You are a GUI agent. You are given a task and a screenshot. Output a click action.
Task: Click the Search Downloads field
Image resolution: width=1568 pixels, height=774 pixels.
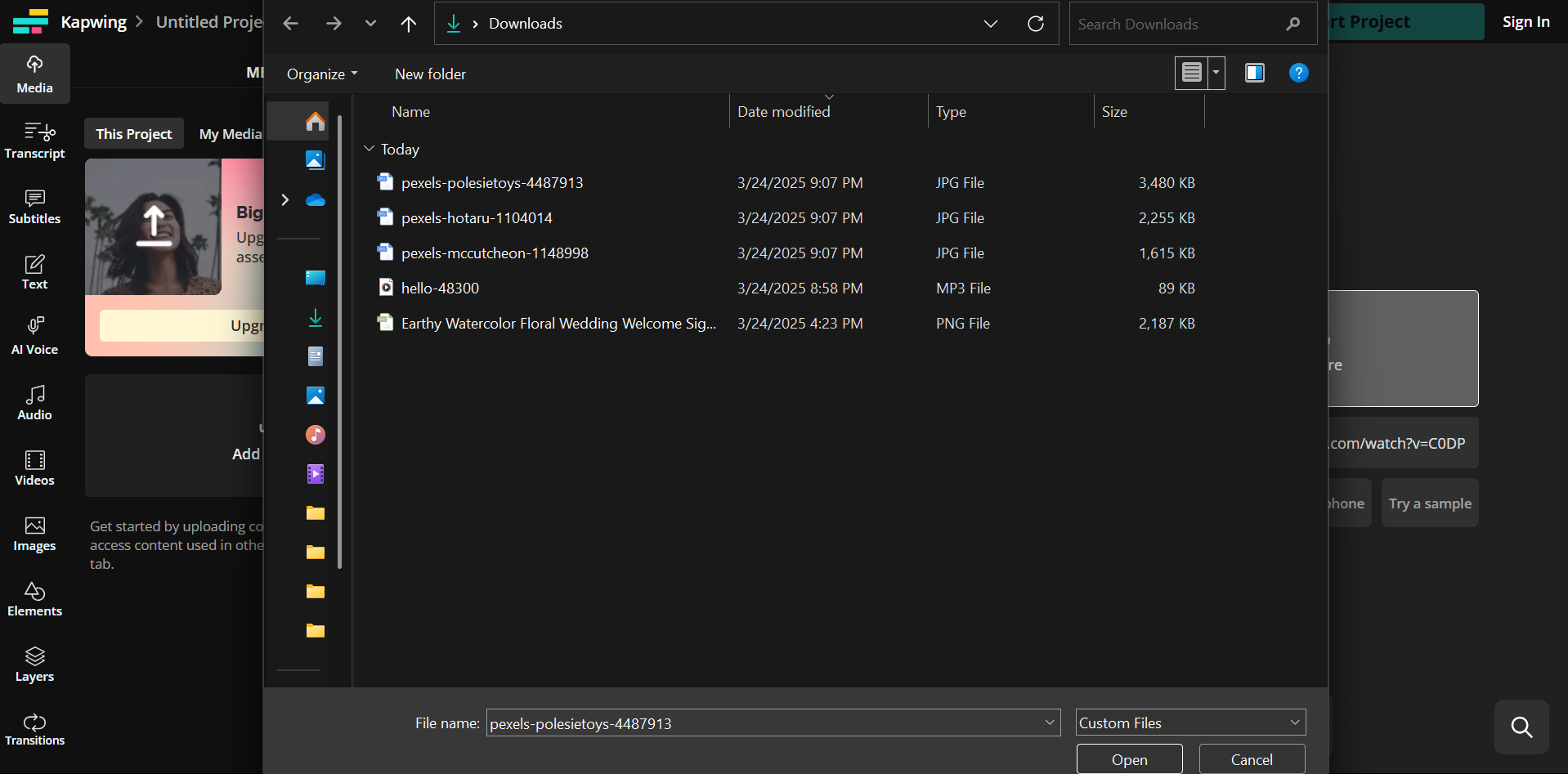1177,25
